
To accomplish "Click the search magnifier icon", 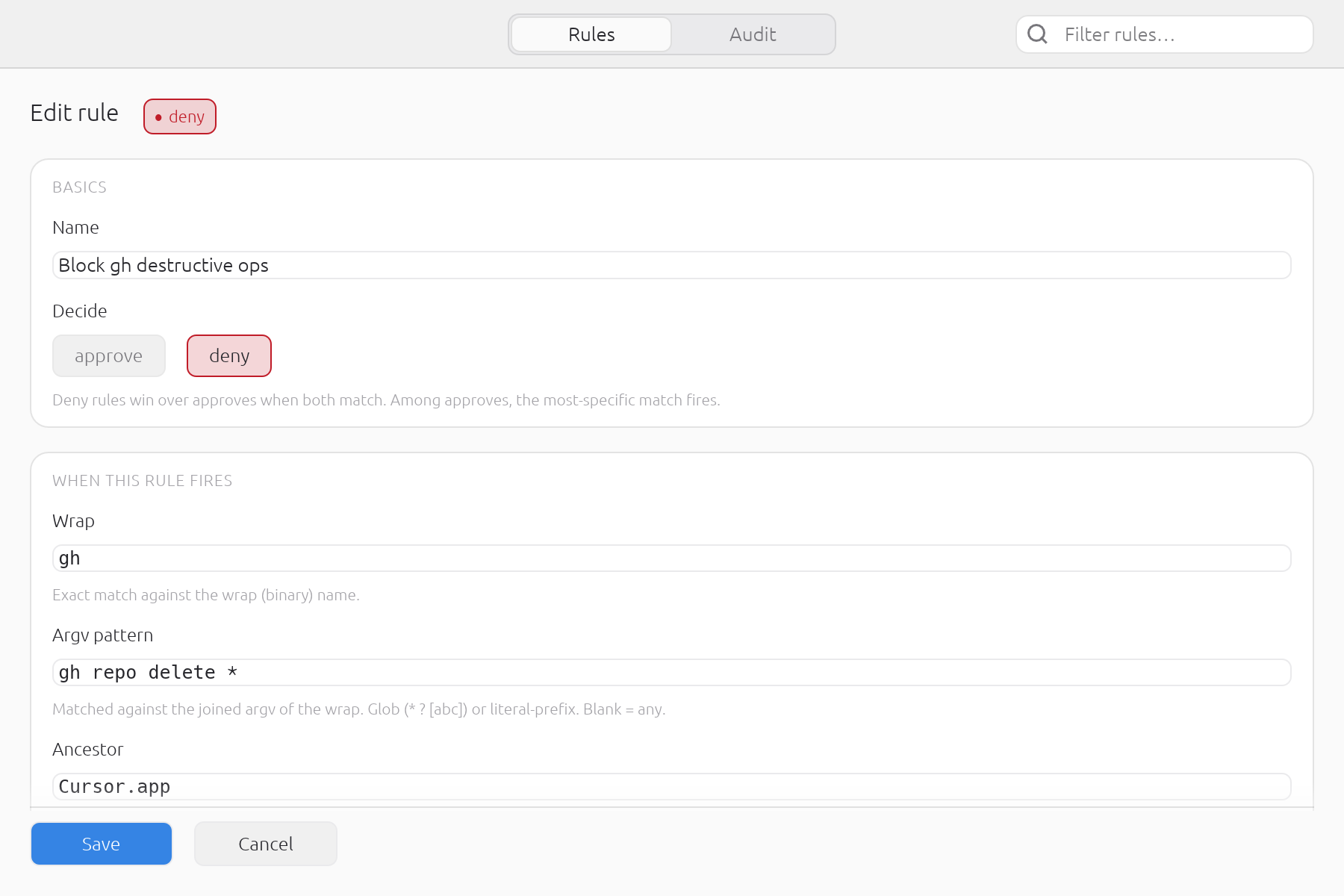I will pyautogui.click(x=1037, y=34).
